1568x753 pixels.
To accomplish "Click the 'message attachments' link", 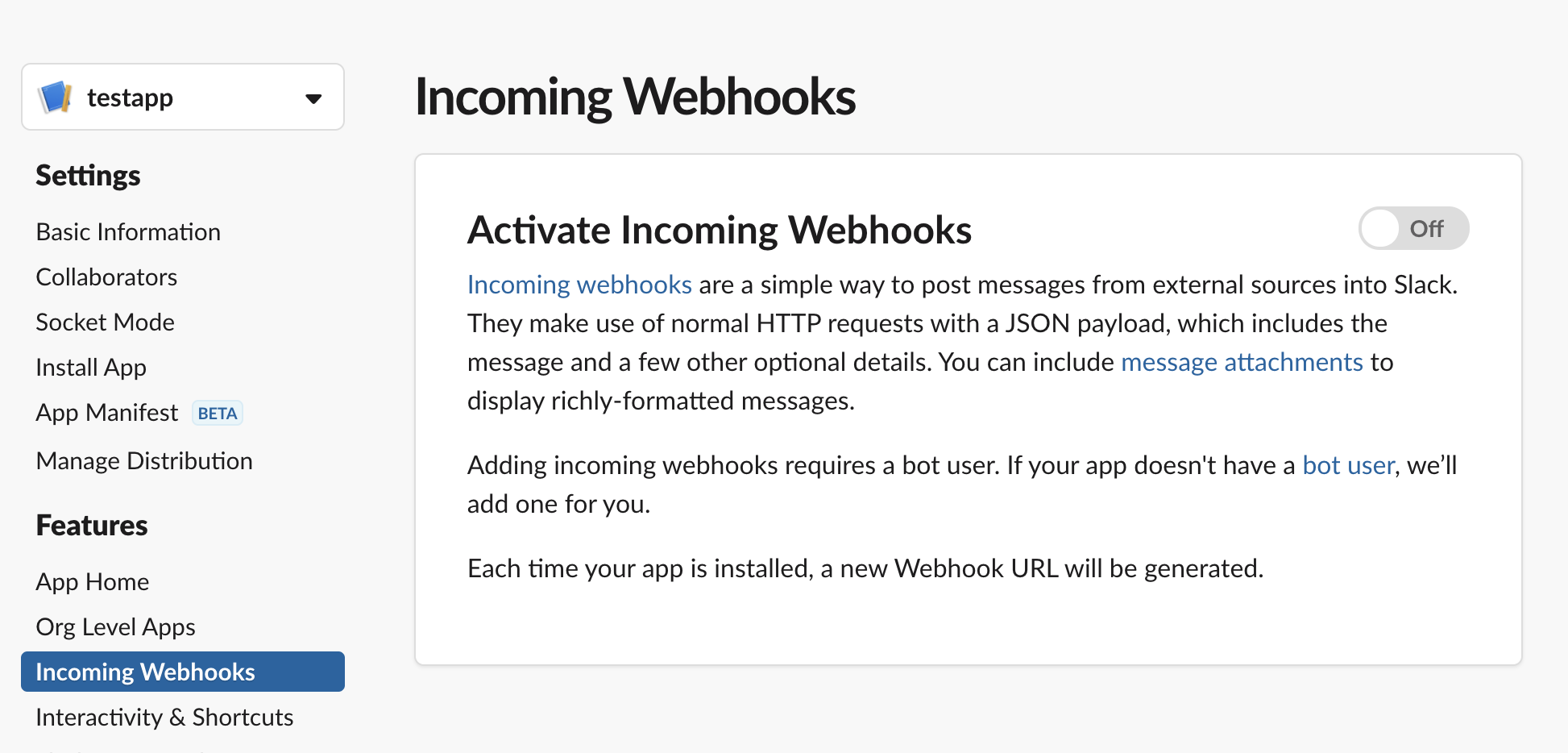I will pyautogui.click(x=1242, y=362).
